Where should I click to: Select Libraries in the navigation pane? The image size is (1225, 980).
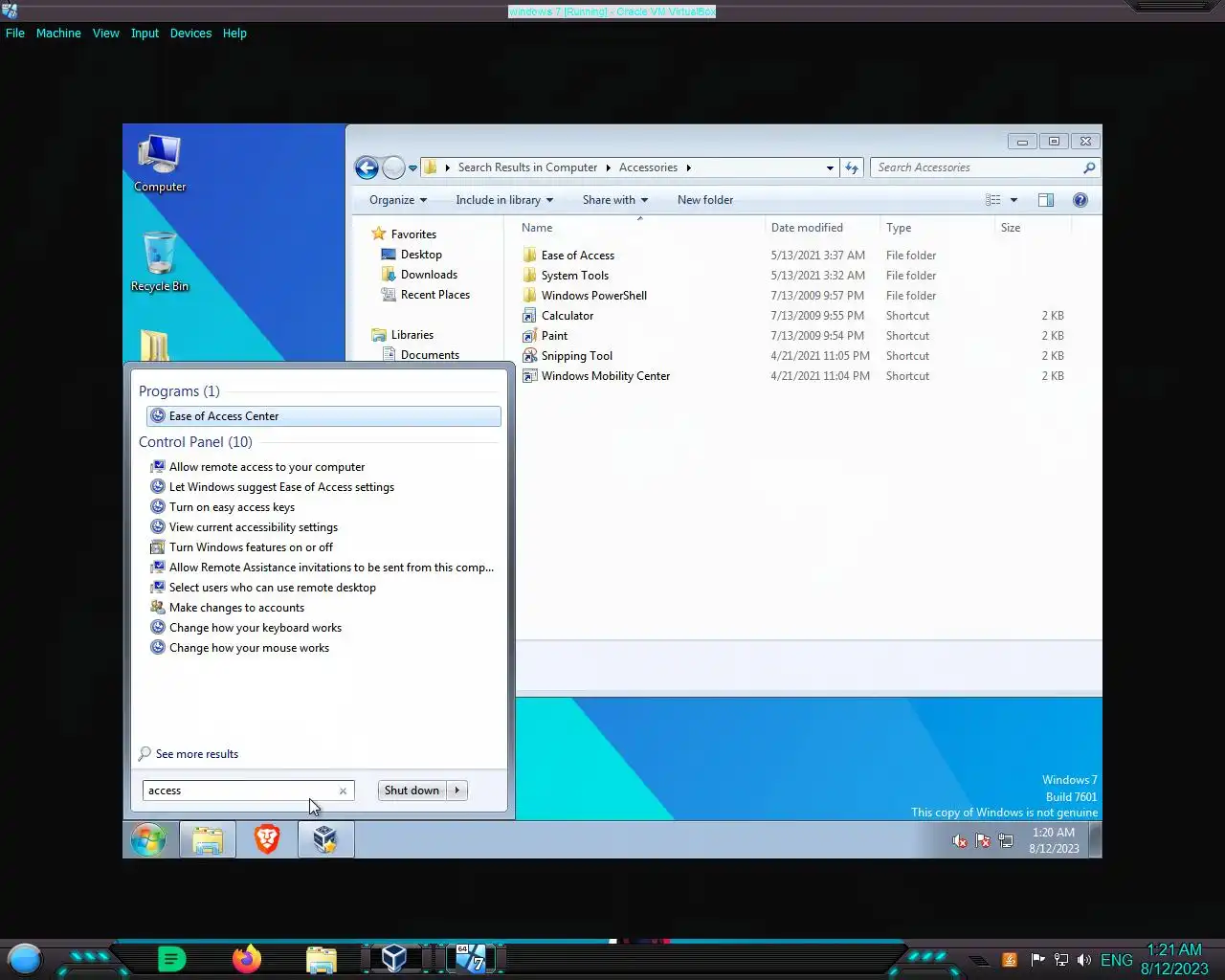412,335
